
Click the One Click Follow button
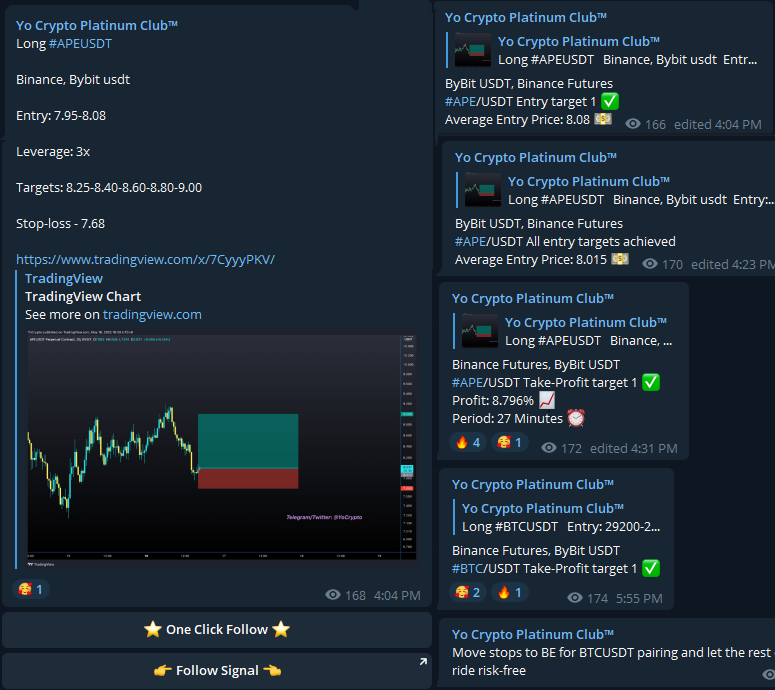point(217,630)
